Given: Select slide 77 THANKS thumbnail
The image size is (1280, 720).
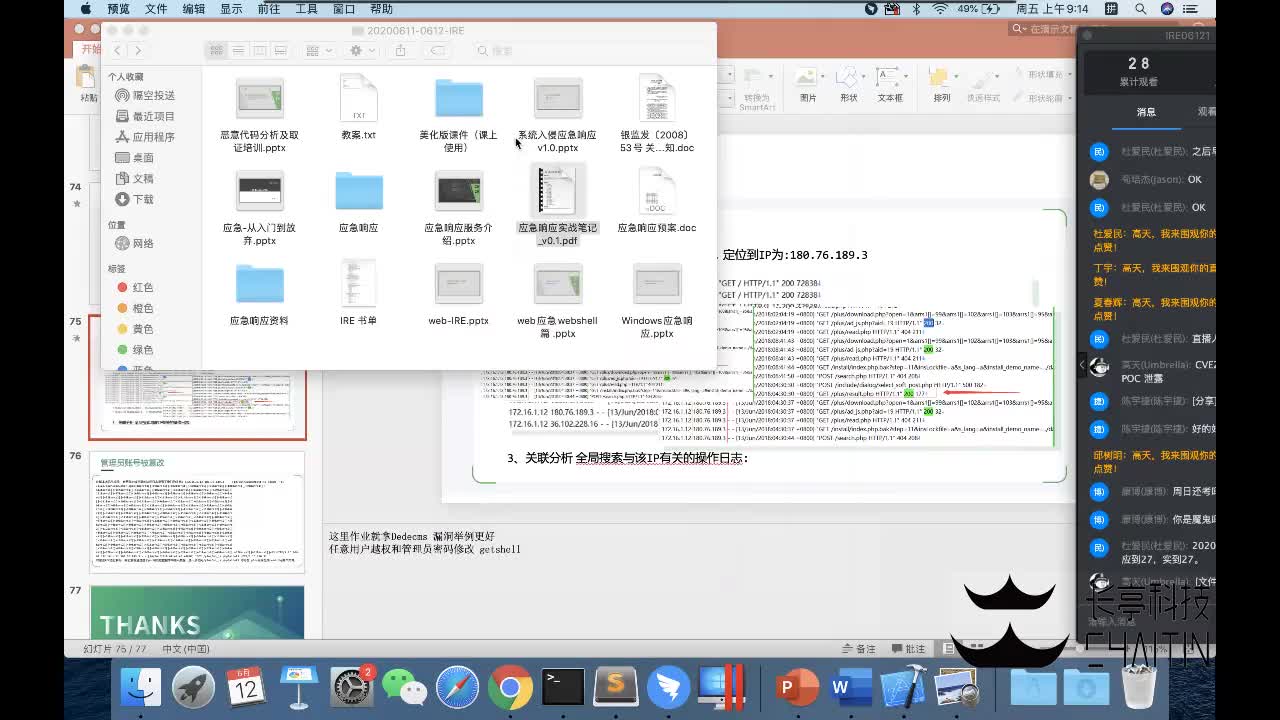Looking at the screenshot, I should [197, 612].
